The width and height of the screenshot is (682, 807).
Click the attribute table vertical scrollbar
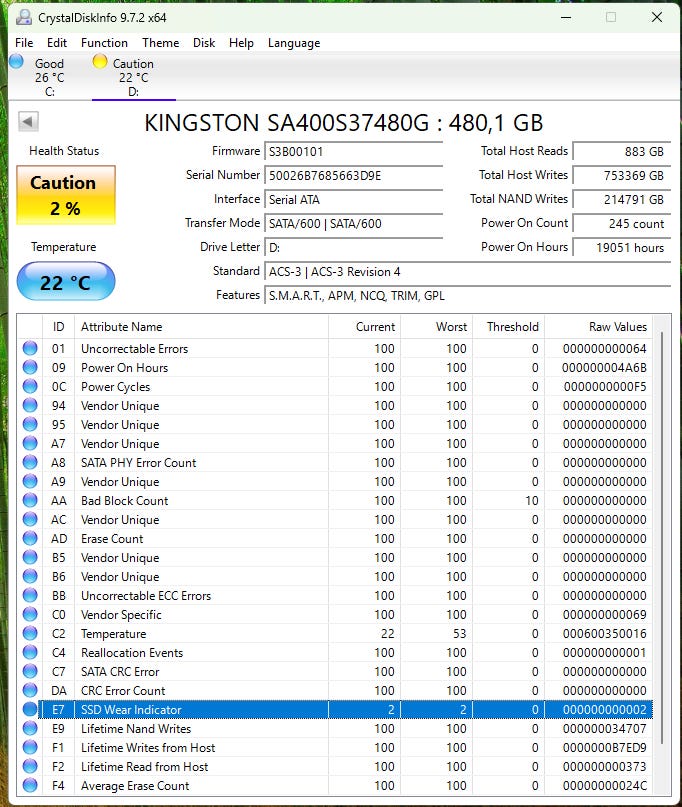(x=662, y=539)
